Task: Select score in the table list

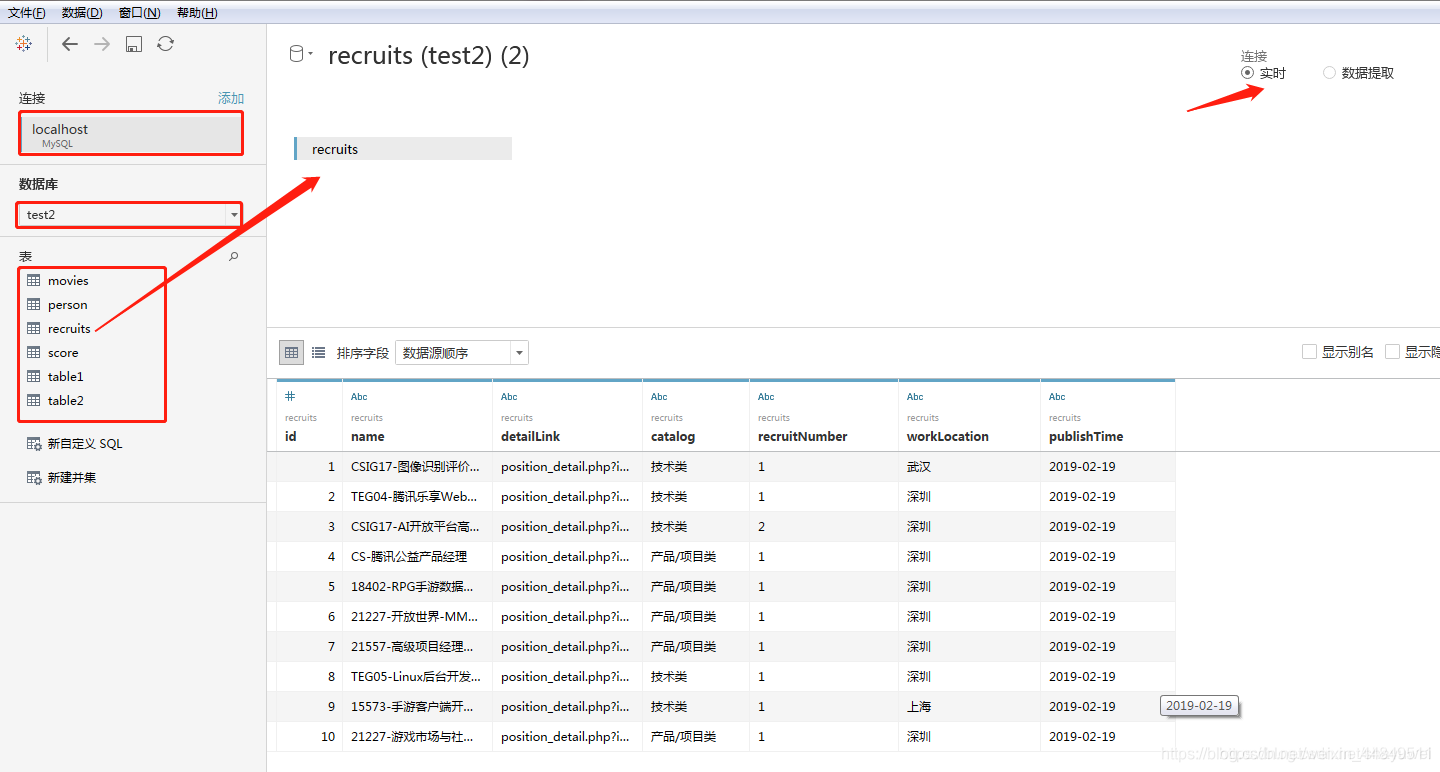Action: [63, 353]
